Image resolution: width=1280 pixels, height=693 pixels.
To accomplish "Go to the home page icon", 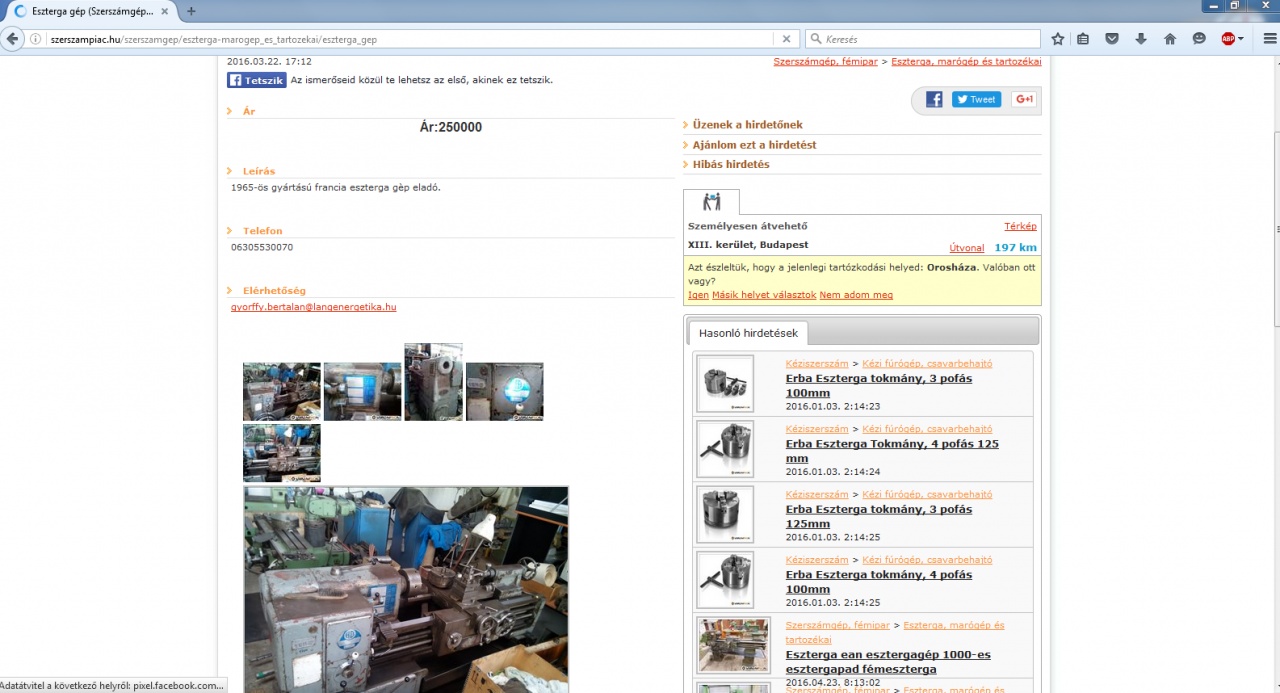I will 1170,39.
